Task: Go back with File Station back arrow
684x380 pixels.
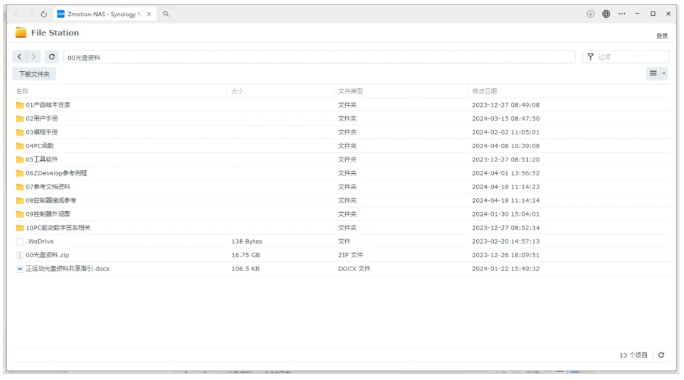Action: point(20,57)
